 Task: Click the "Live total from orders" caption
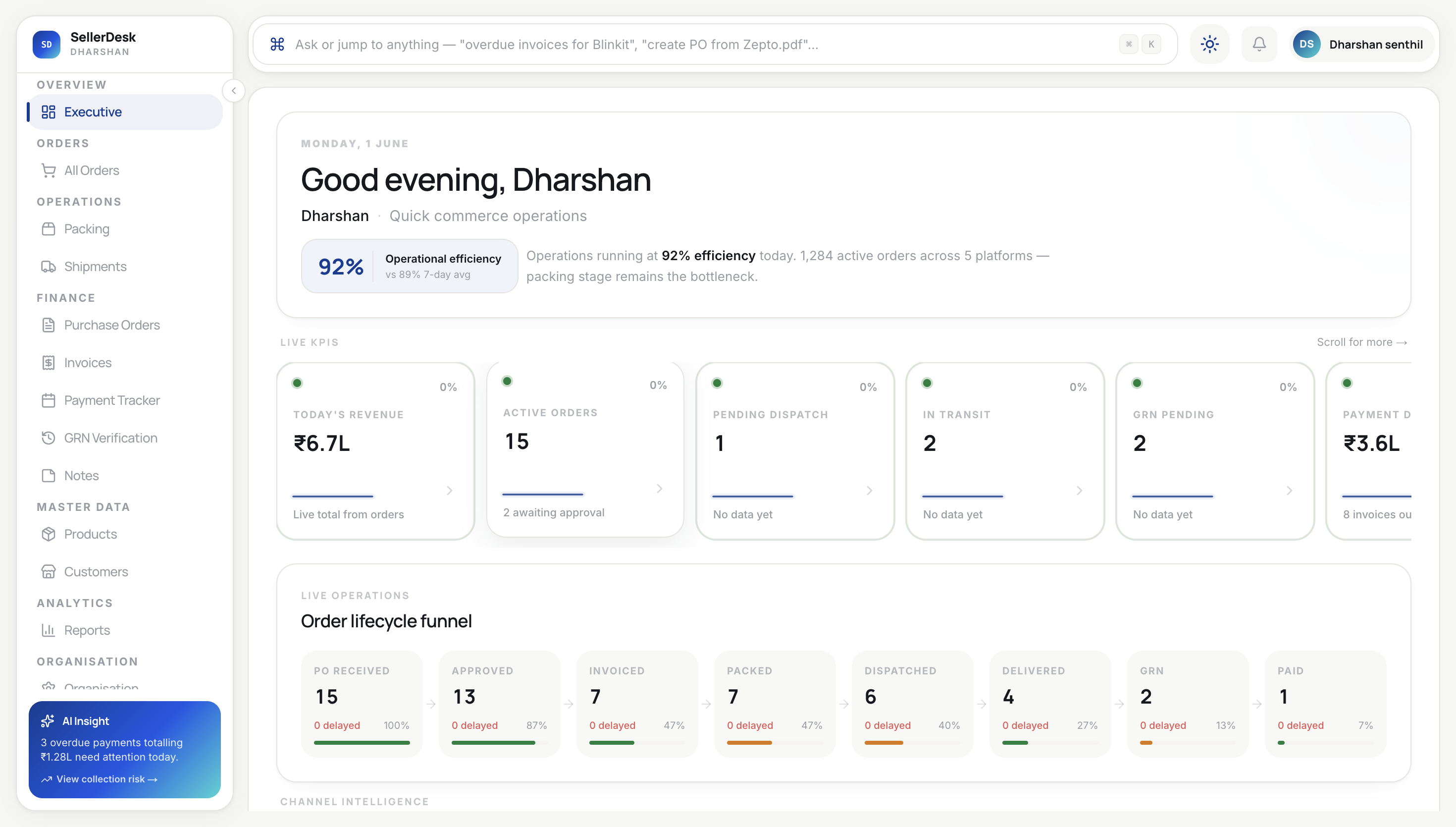pyautogui.click(x=349, y=514)
